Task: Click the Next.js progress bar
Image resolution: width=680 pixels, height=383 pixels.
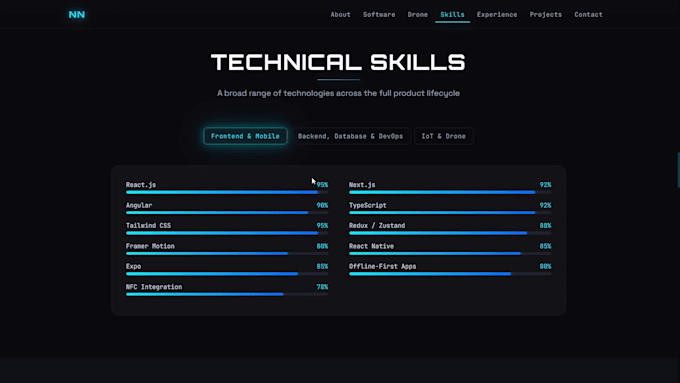Action: (x=450, y=192)
